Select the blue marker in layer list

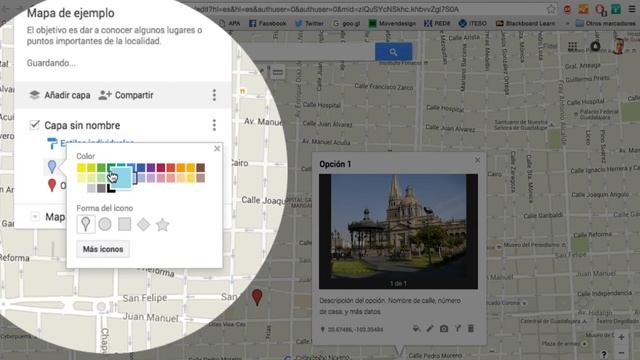pyautogui.click(x=52, y=167)
